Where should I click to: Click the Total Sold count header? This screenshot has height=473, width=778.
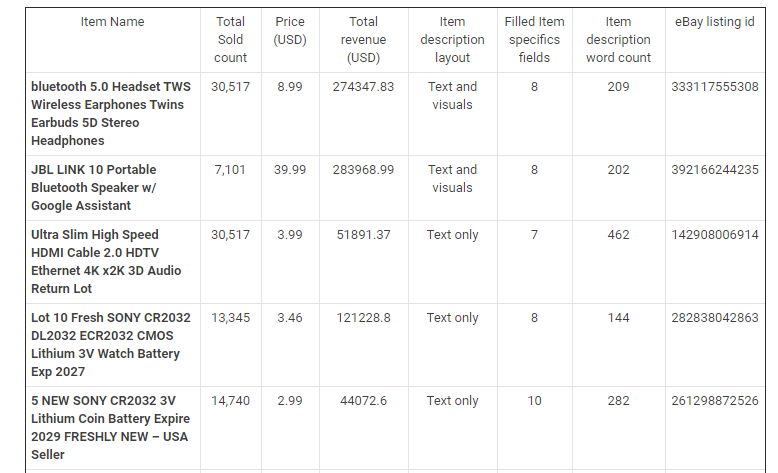(230, 40)
